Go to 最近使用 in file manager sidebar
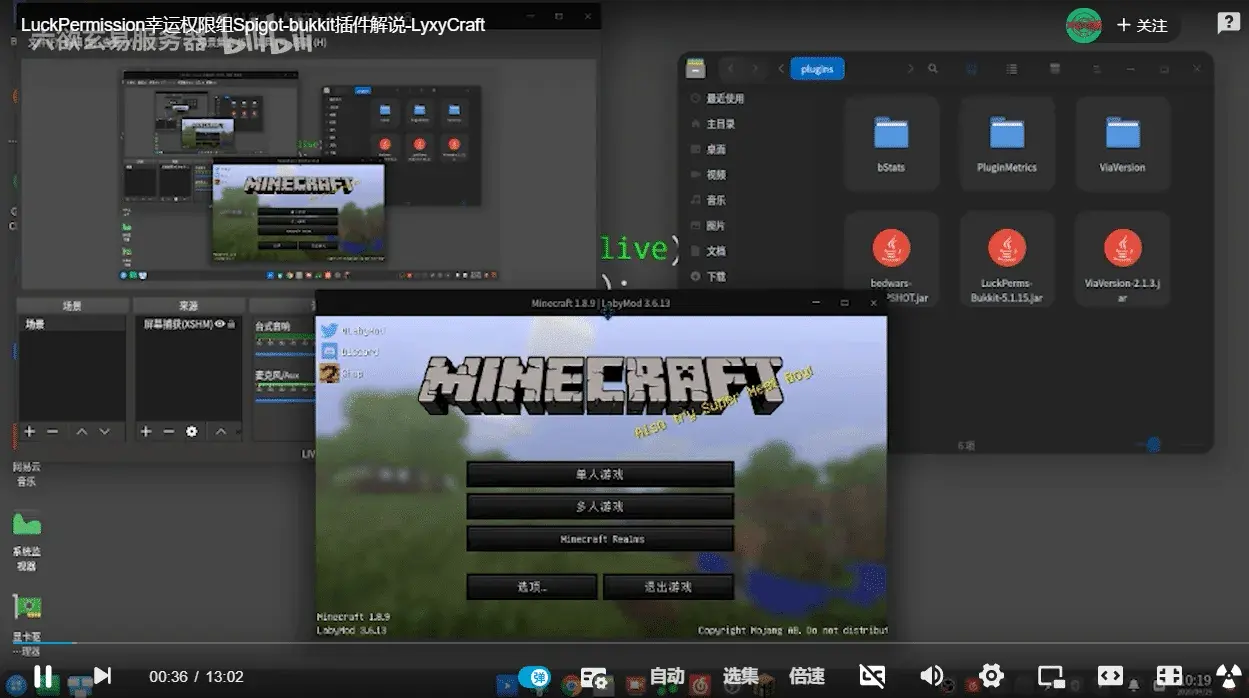1249x698 pixels. coord(718,99)
